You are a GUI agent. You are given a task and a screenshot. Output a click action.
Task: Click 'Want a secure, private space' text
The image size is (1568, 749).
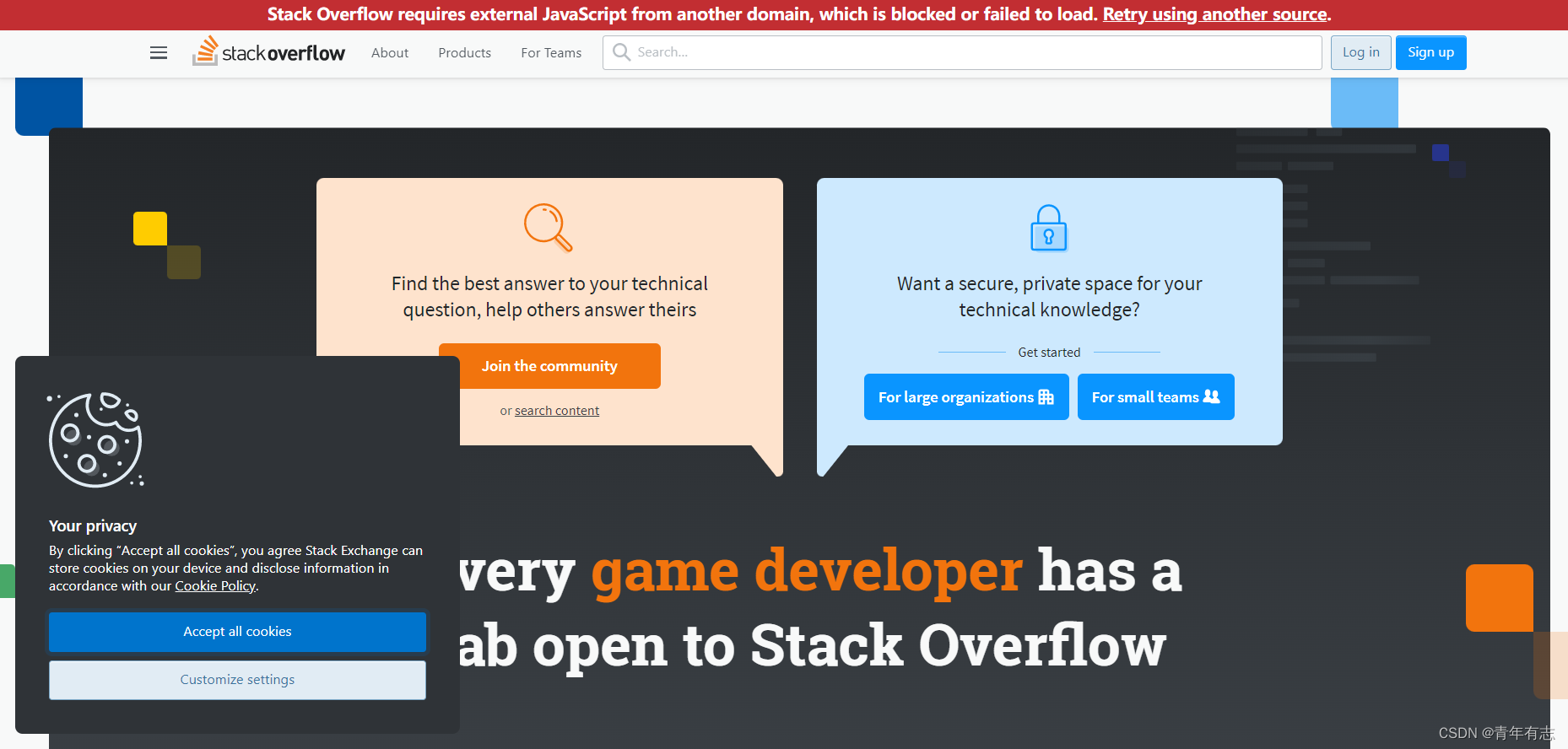1049,296
